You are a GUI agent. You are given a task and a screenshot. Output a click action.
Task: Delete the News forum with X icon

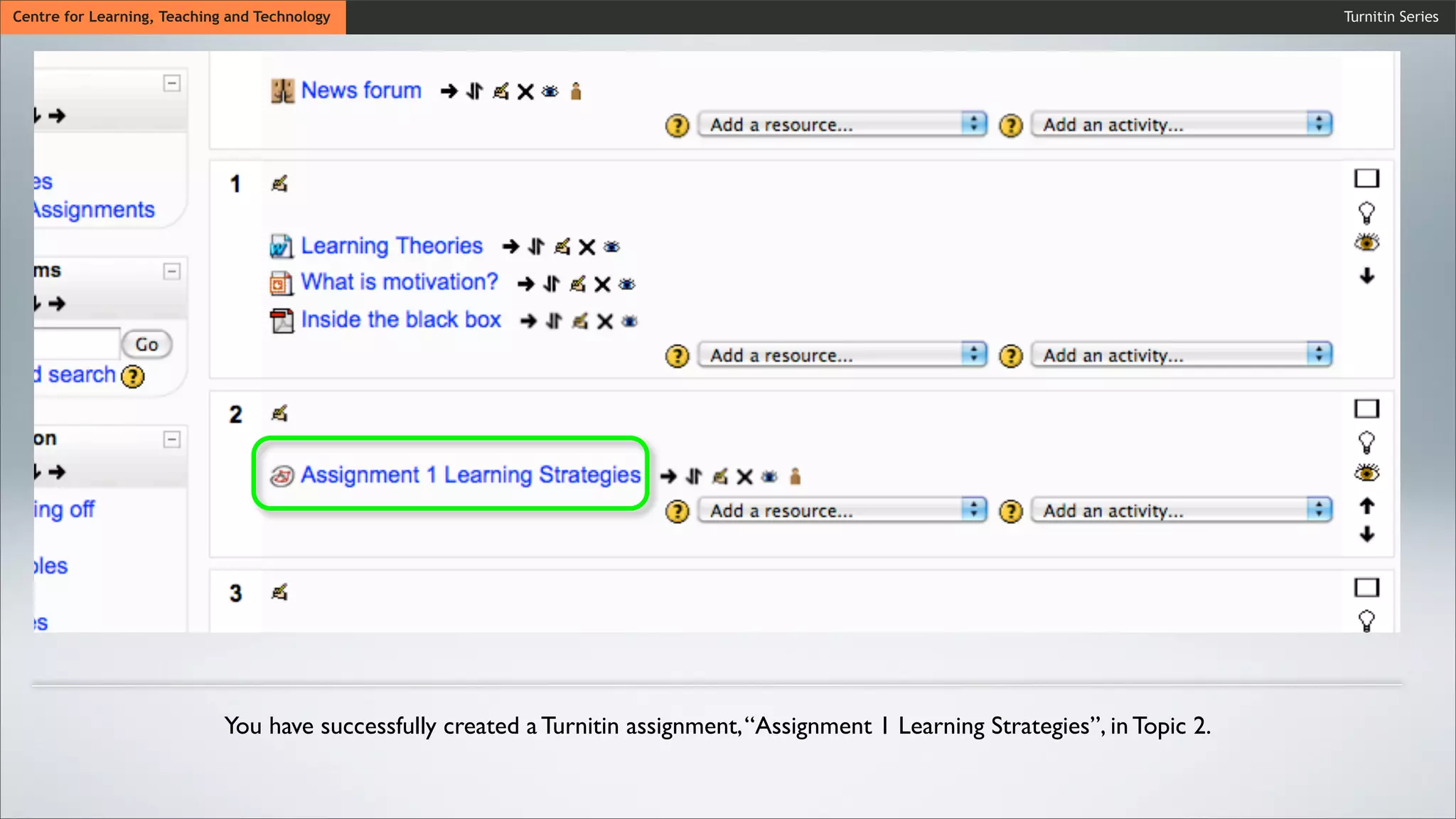coord(525,92)
